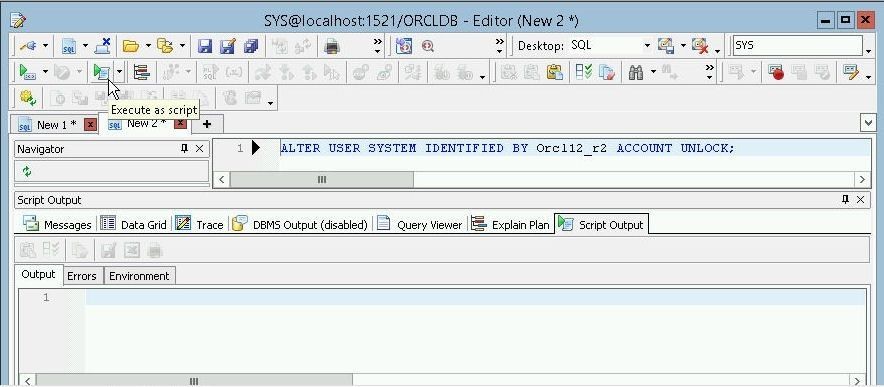
Task: Switch to the Trace tab
Action: coord(199,224)
